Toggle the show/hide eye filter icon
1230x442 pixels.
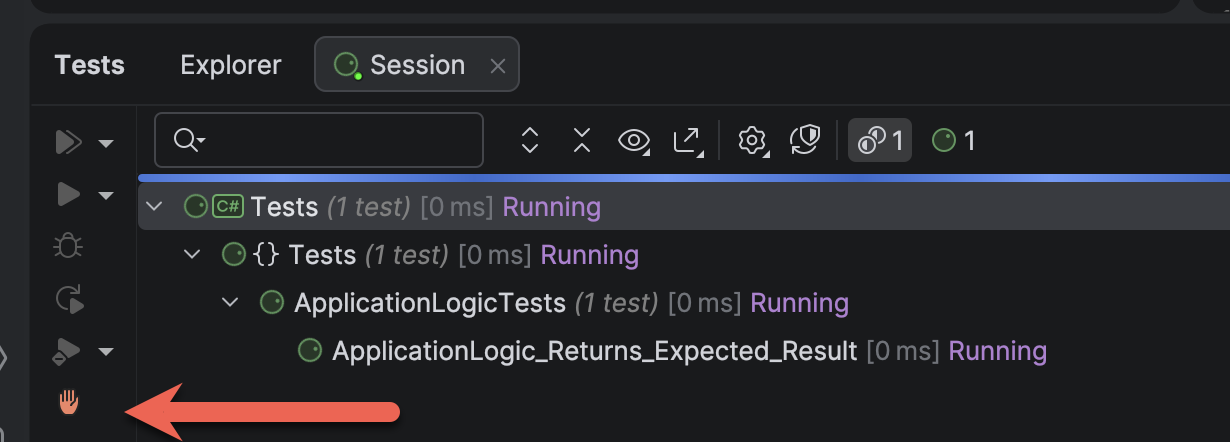pyautogui.click(x=633, y=141)
